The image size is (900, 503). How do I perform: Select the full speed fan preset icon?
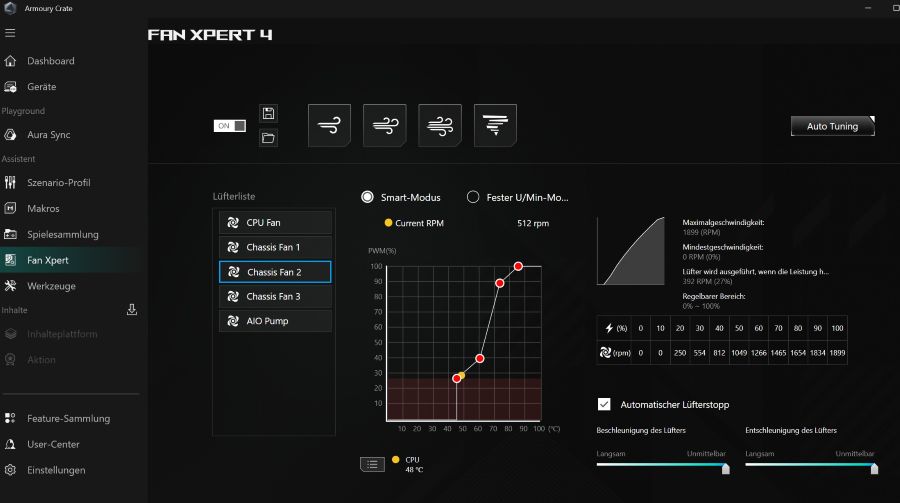(x=495, y=126)
